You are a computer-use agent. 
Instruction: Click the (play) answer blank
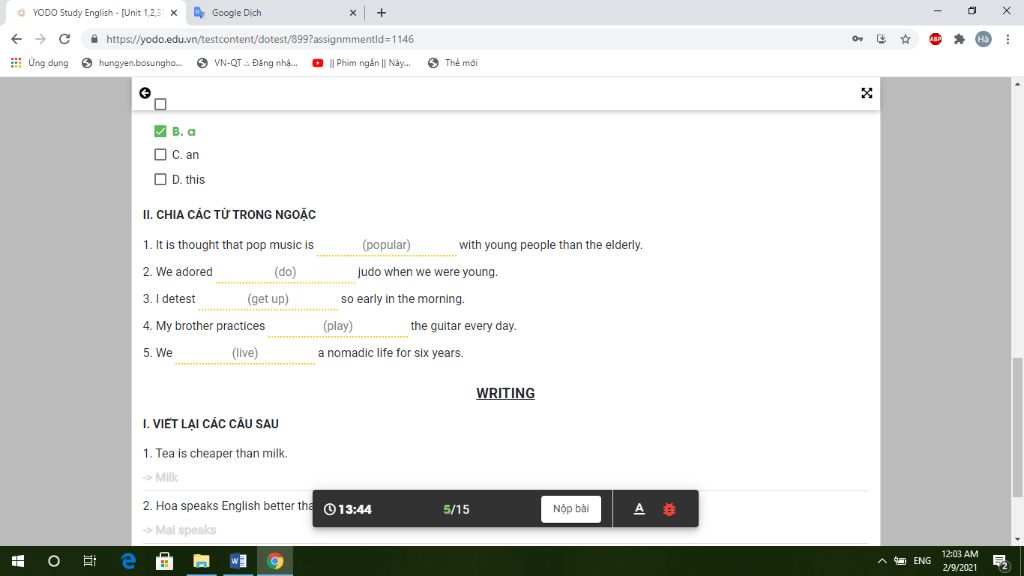[x=338, y=326]
